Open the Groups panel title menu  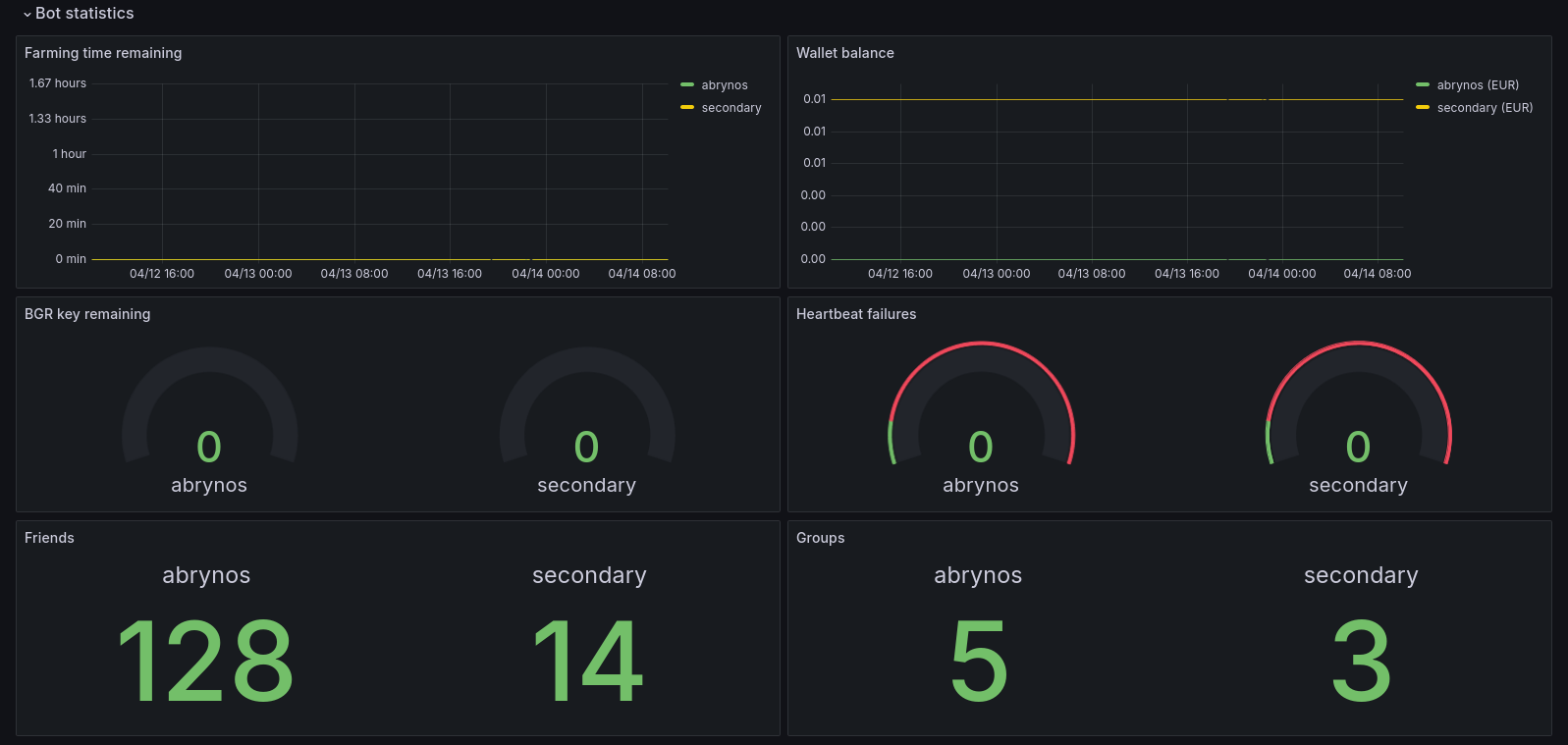(x=821, y=538)
